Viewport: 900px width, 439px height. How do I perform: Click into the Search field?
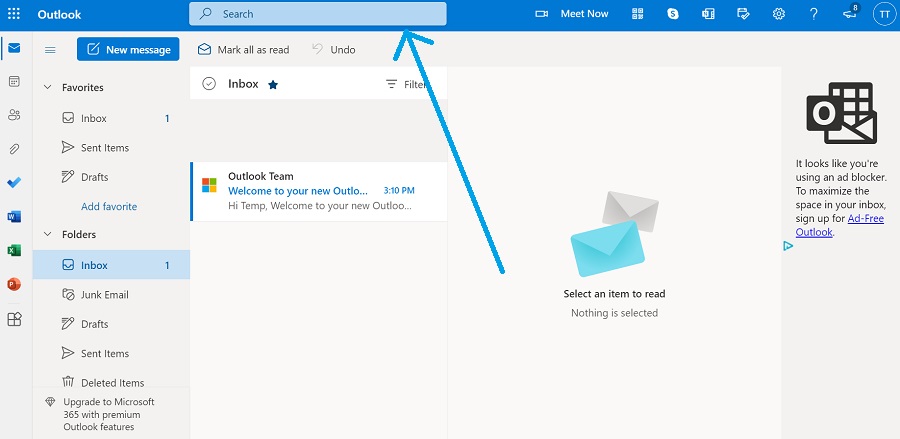(317, 14)
